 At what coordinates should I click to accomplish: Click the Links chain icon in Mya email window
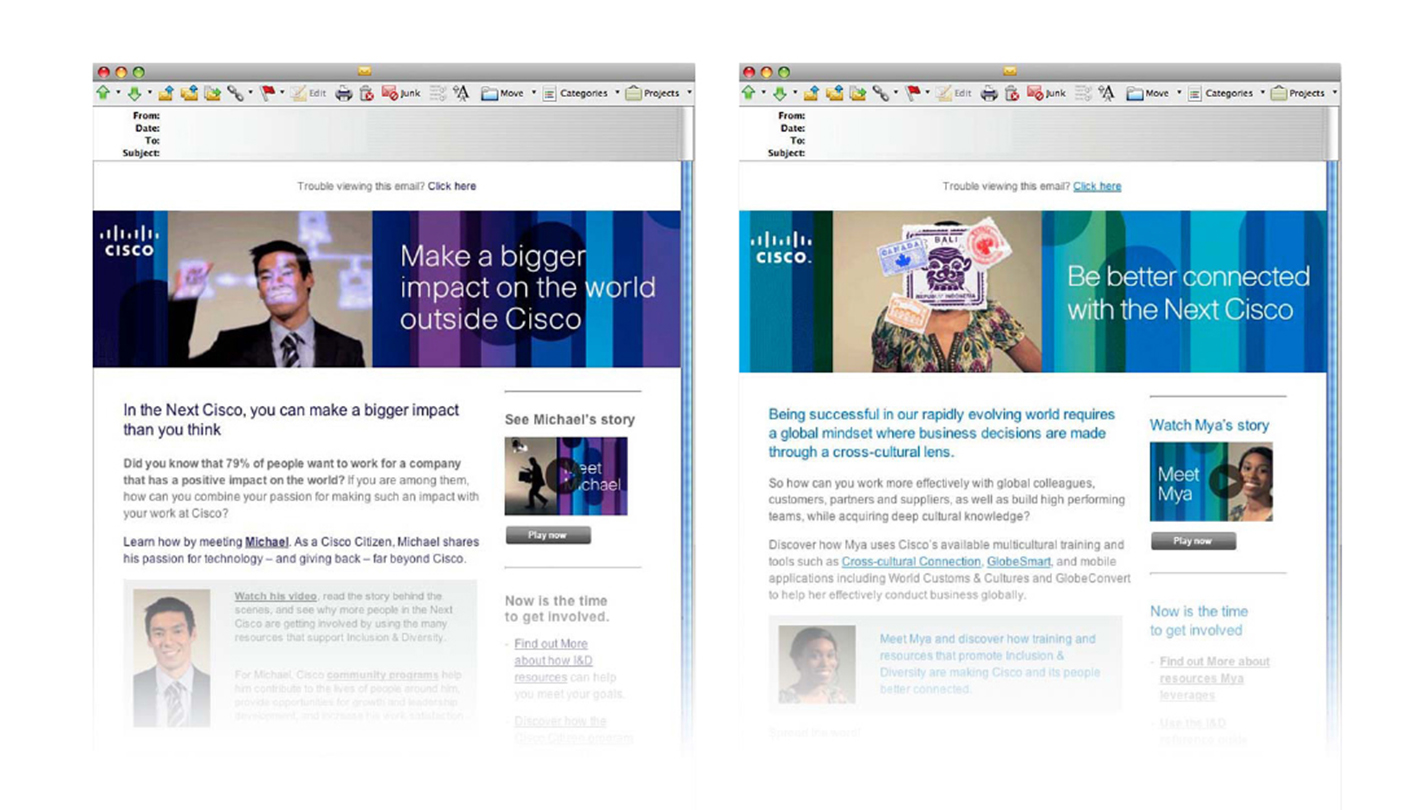(x=880, y=93)
